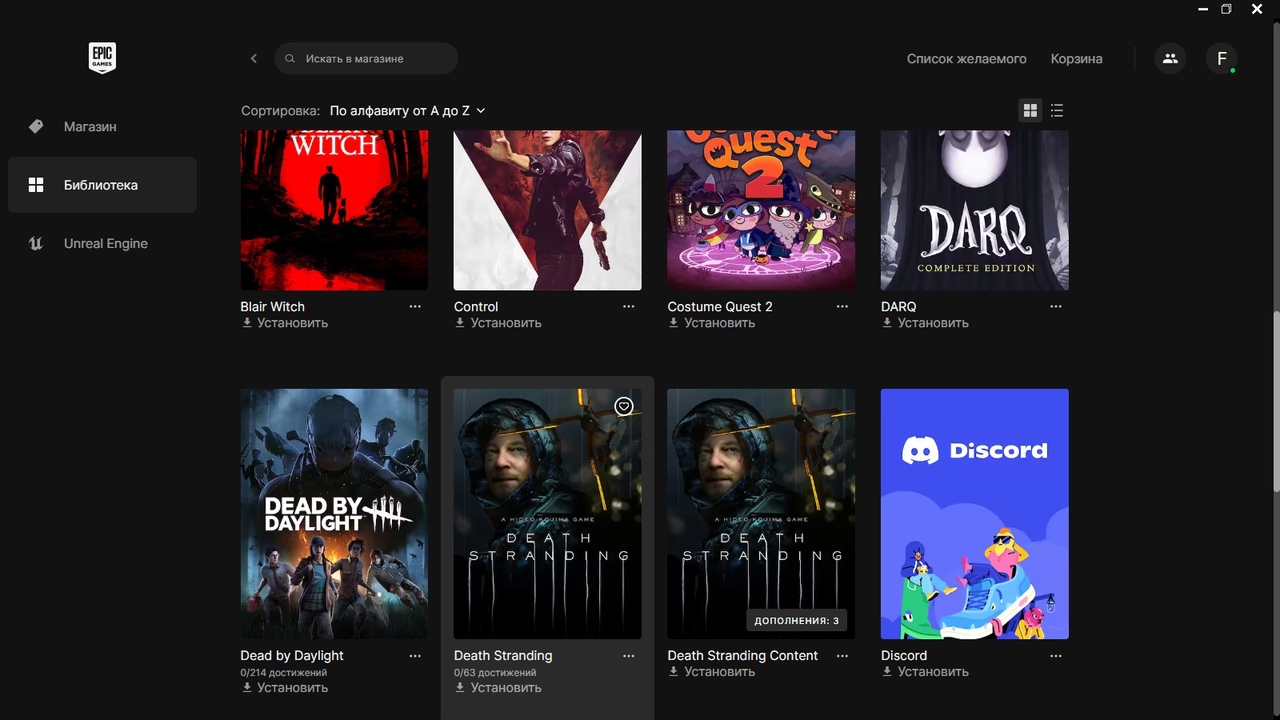The image size is (1280, 720).
Task: Click Установить under Blair Witch
Action: (x=284, y=323)
